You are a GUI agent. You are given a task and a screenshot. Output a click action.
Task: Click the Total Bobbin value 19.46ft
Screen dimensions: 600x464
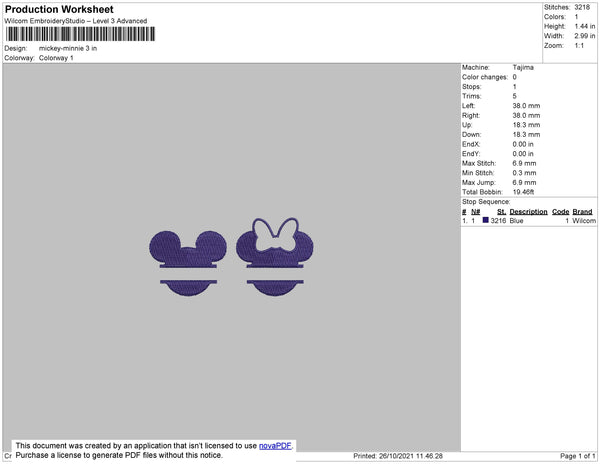click(x=523, y=192)
